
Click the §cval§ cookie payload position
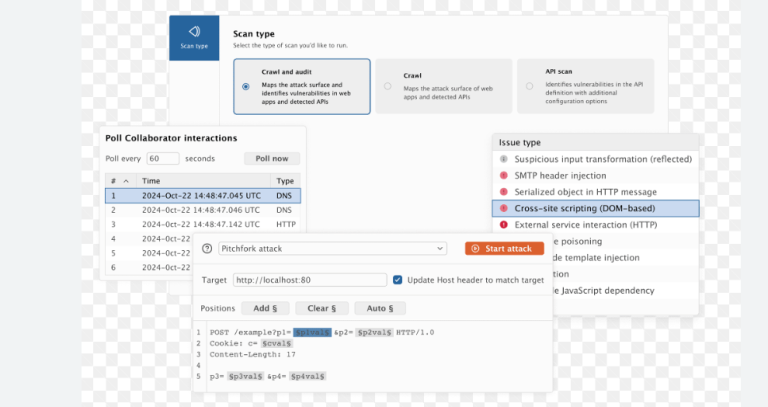tap(277, 344)
